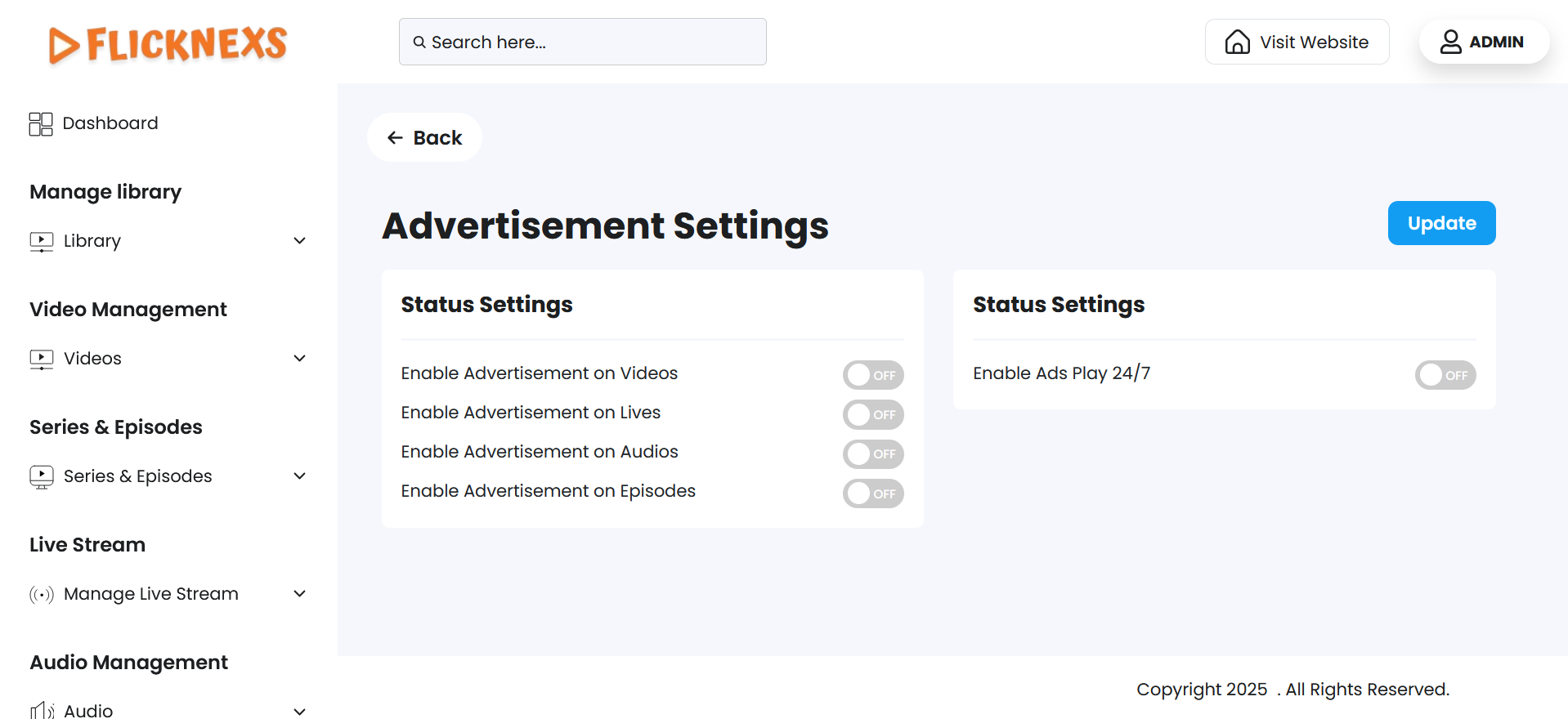1568x719 pixels.
Task: Turn on Advertisement on Lives switch
Action: 872,414
